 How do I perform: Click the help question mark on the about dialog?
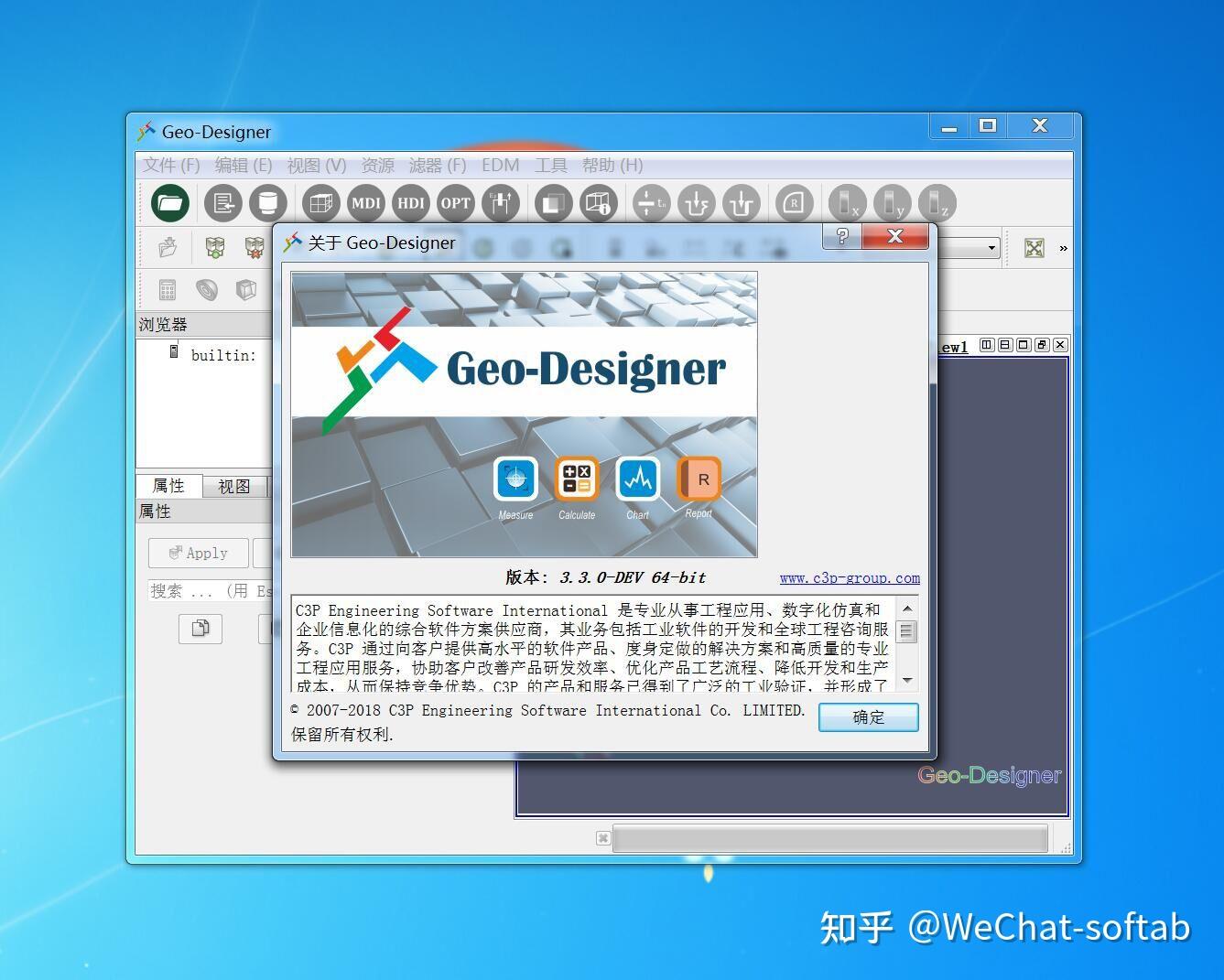(841, 237)
